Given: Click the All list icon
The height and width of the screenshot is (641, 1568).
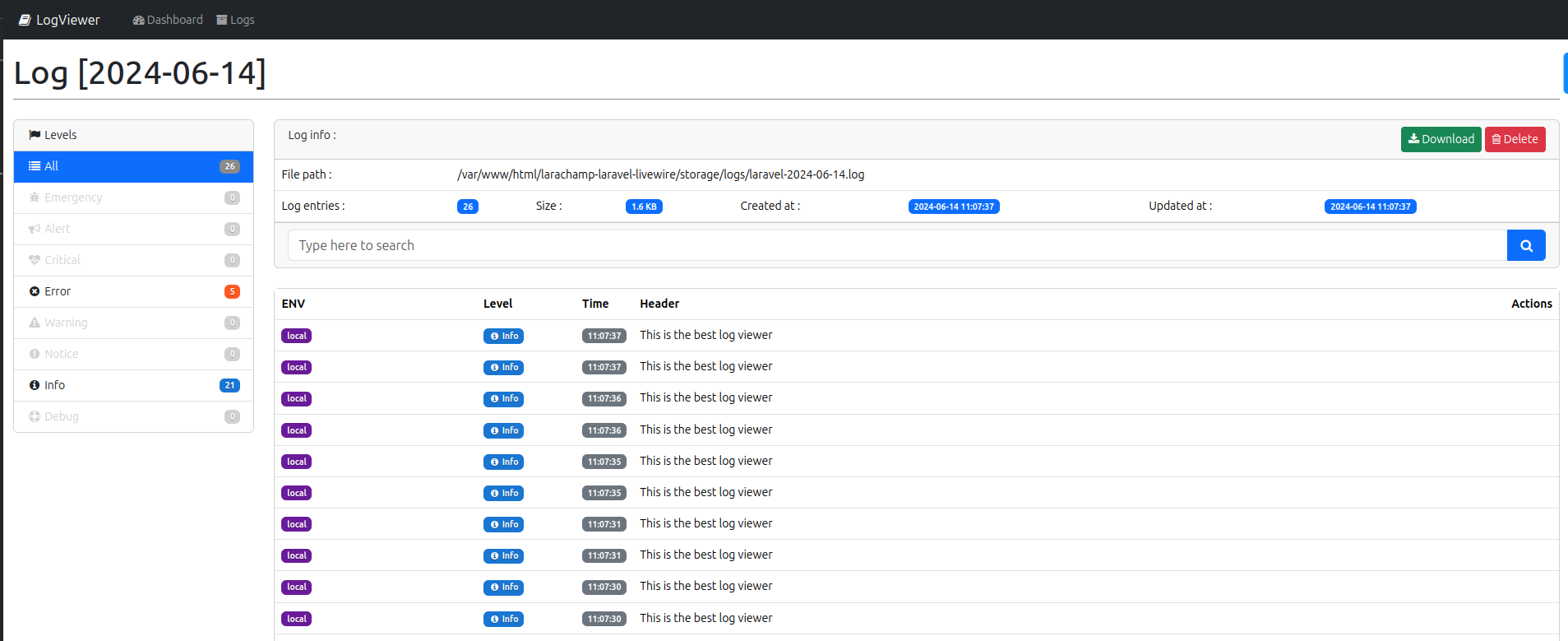Looking at the screenshot, I should tap(35, 166).
